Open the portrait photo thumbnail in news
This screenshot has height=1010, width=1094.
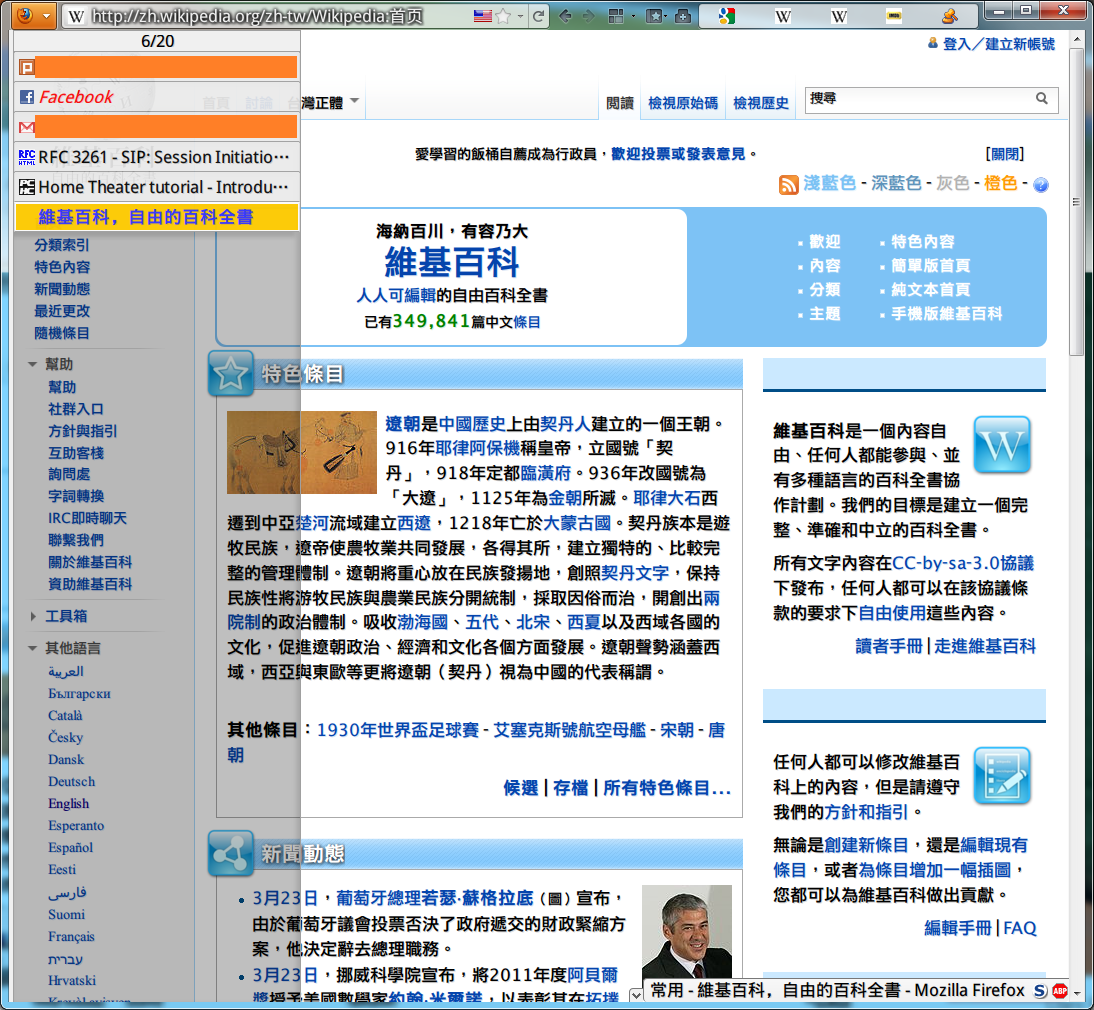coord(687,932)
